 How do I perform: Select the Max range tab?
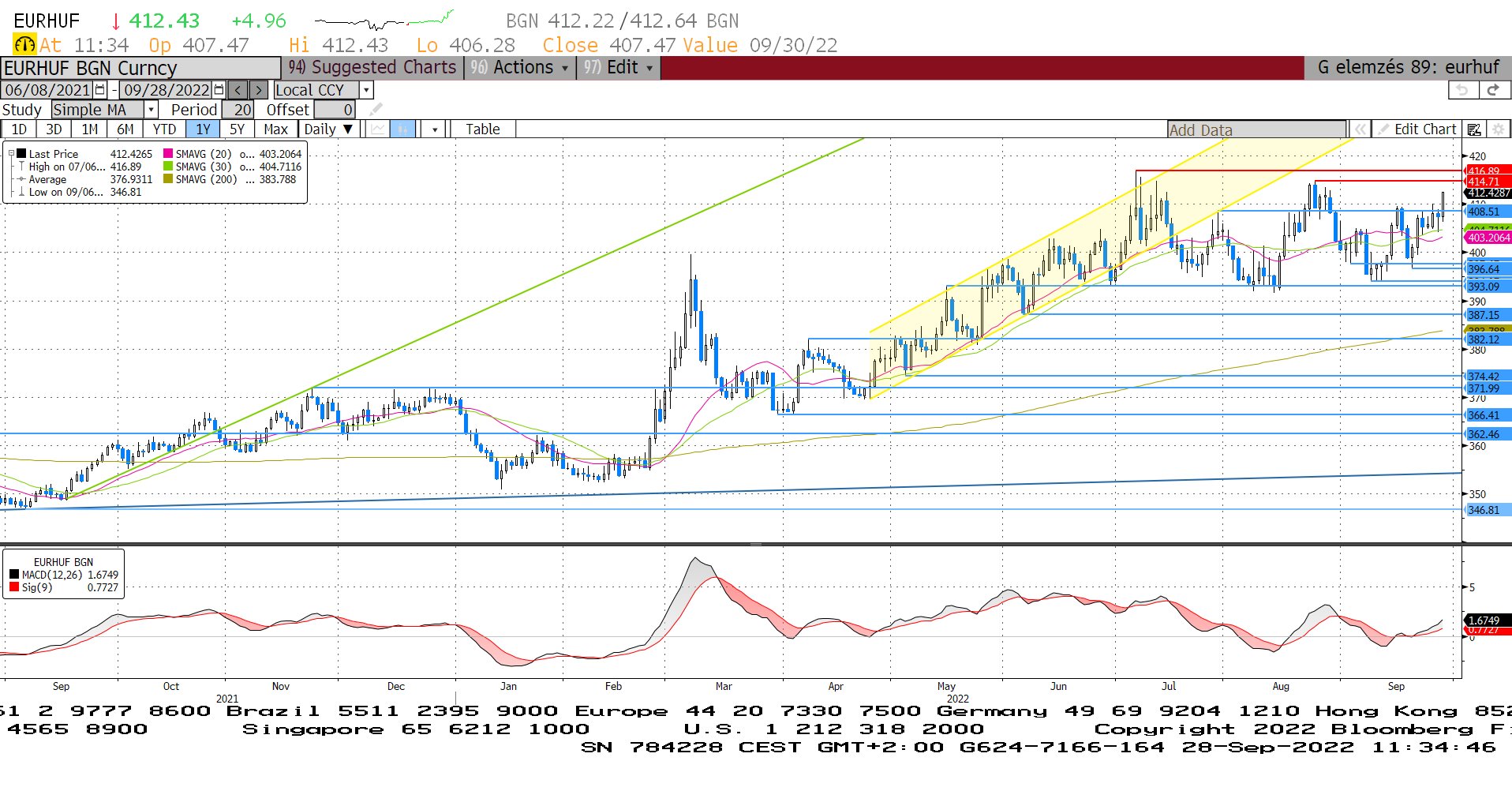tap(275, 129)
